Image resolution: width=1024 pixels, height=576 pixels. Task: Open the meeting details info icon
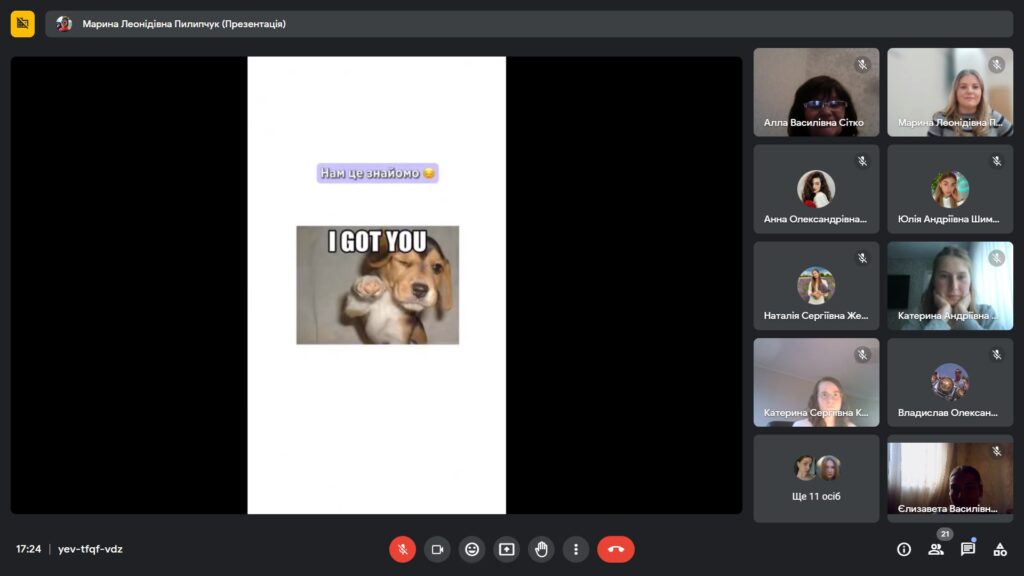[904, 549]
